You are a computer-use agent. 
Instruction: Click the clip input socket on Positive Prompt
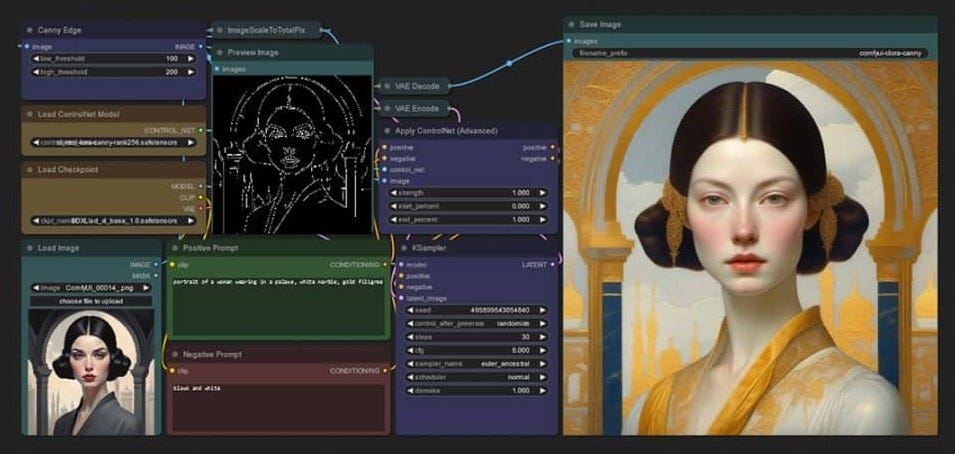pyautogui.click(x=172, y=264)
